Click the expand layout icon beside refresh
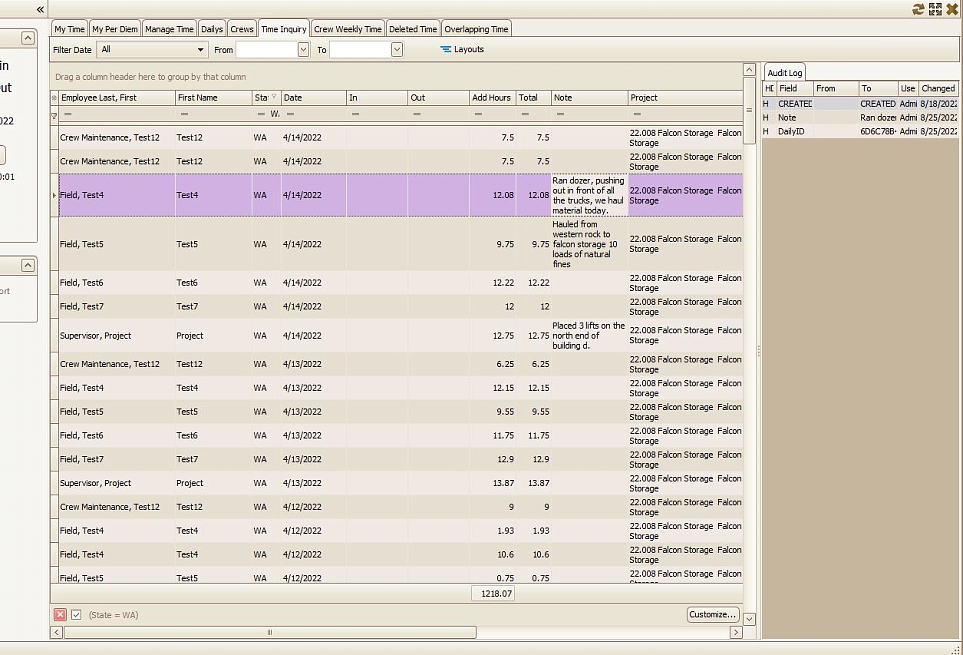Image resolution: width=963 pixels, height=655 pixels. click(x=935, y=9)
